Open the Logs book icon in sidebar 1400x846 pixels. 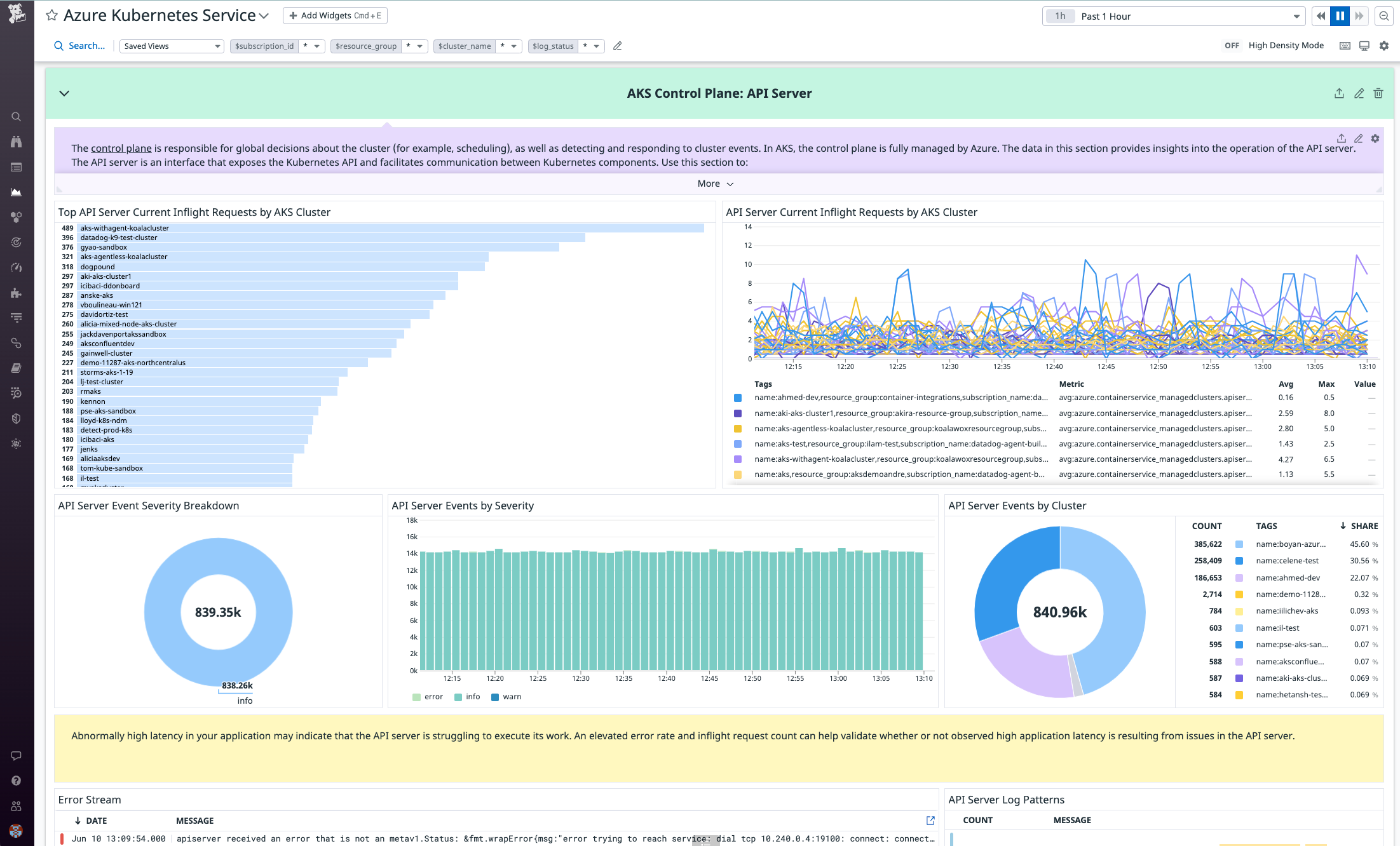point(16,367)
